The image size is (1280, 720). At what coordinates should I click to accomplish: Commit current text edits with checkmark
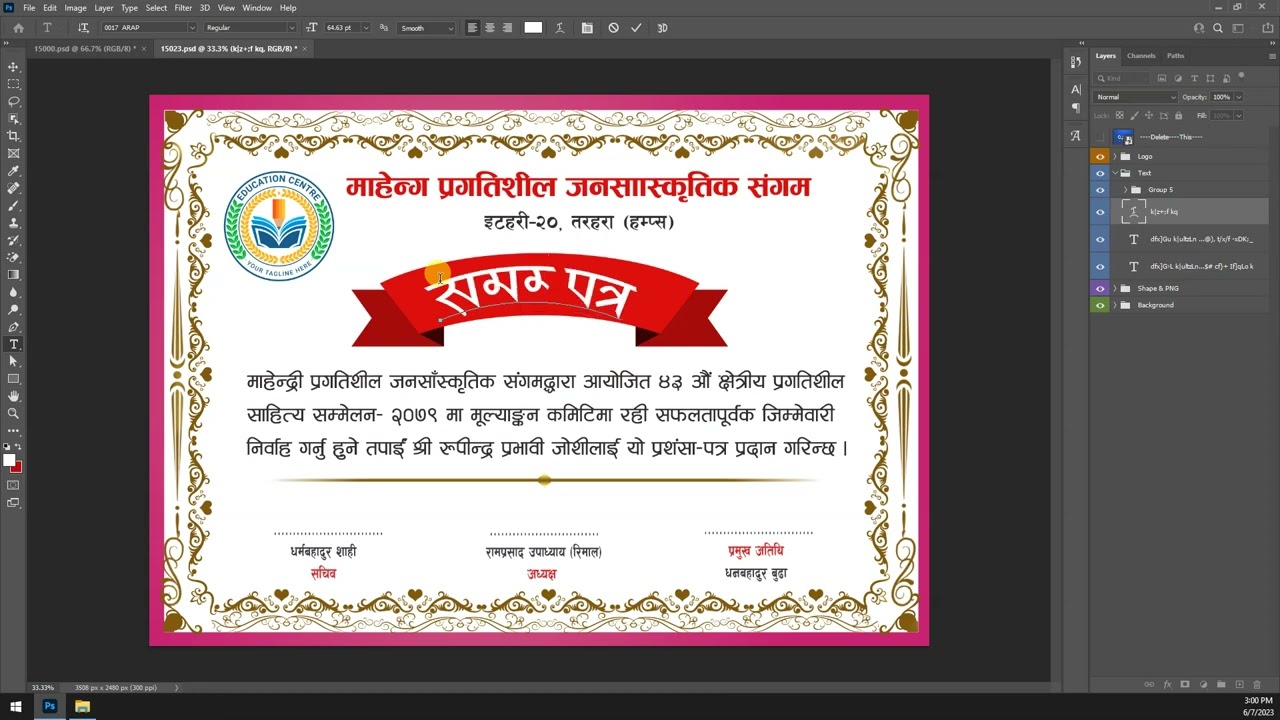point(636,28)
